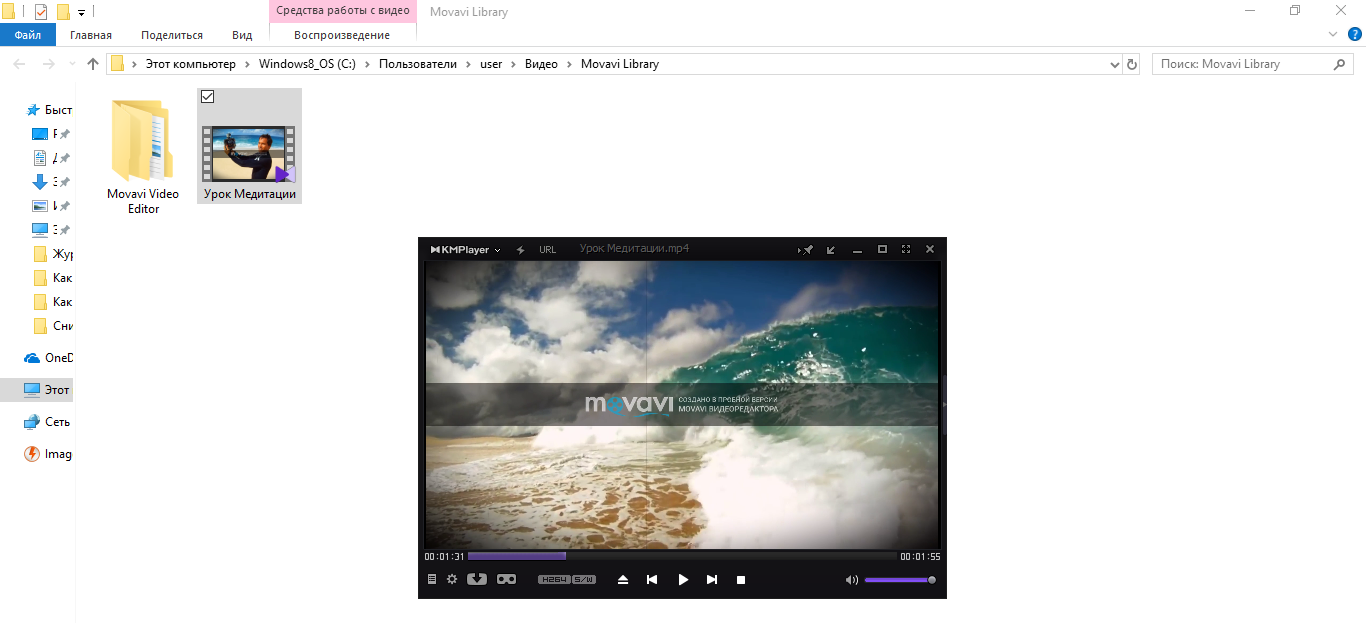Click the URL button in KMPlayer

[x=548, y=250]
